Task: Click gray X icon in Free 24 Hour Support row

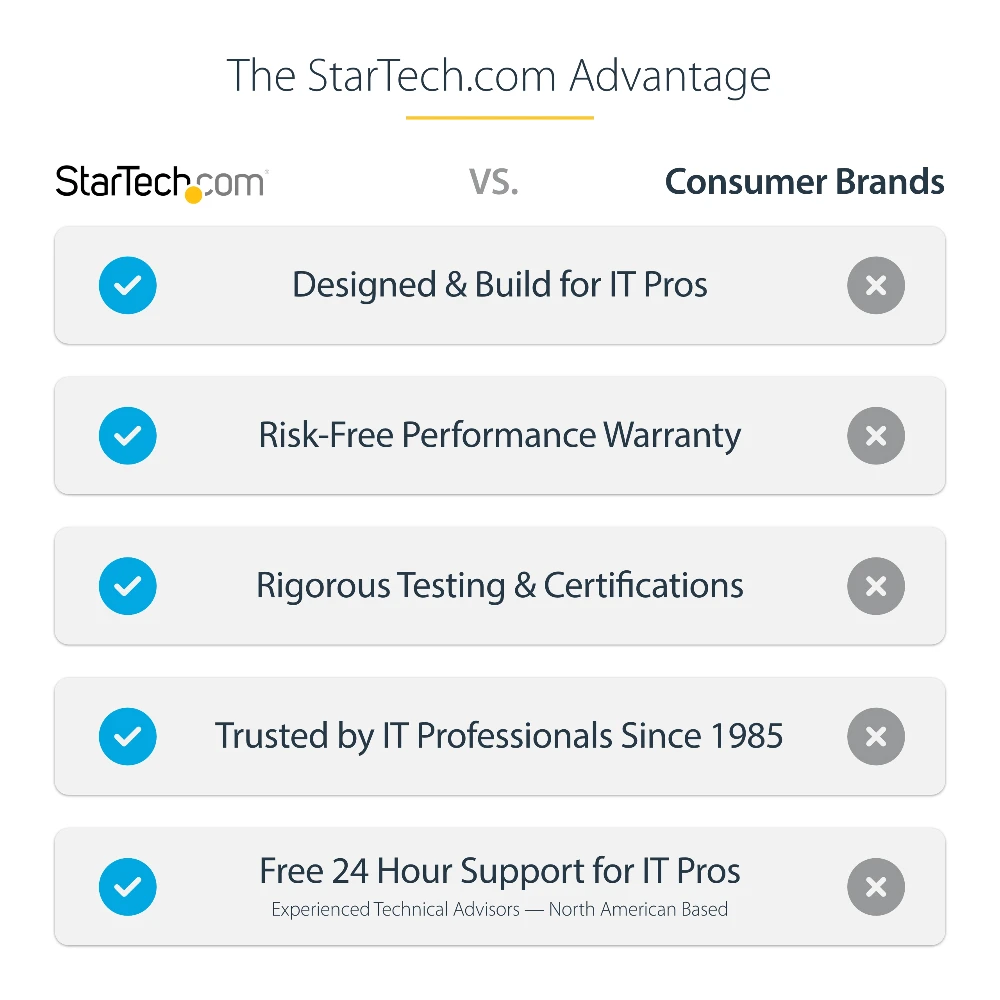Action: pos(875,887)
